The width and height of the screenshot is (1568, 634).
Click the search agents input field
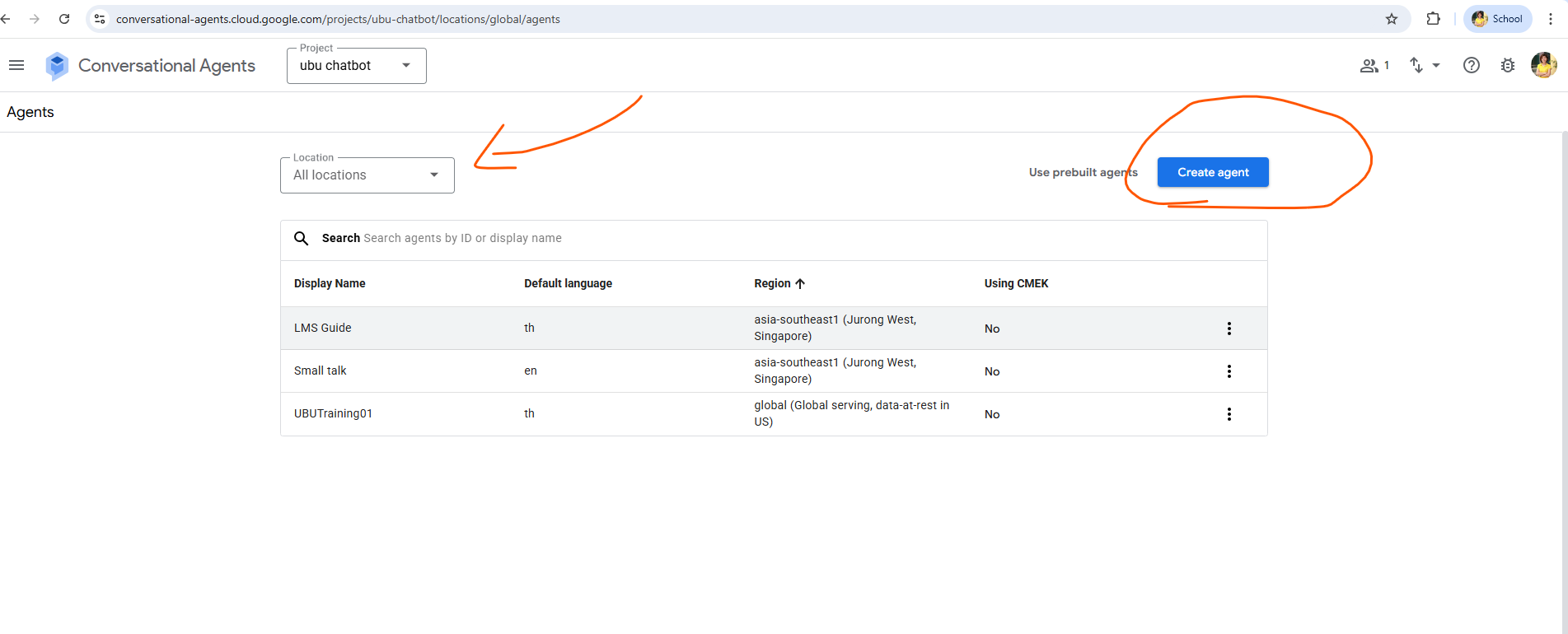pos(742,238)
